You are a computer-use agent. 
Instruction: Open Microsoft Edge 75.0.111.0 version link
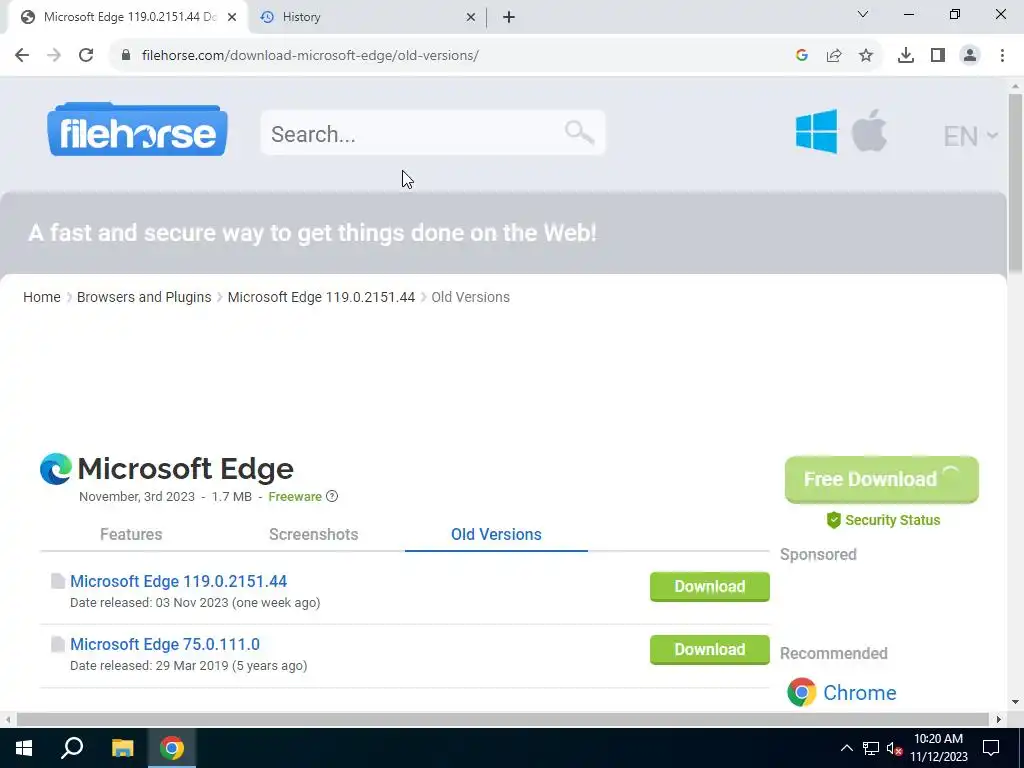pos(165,644)
